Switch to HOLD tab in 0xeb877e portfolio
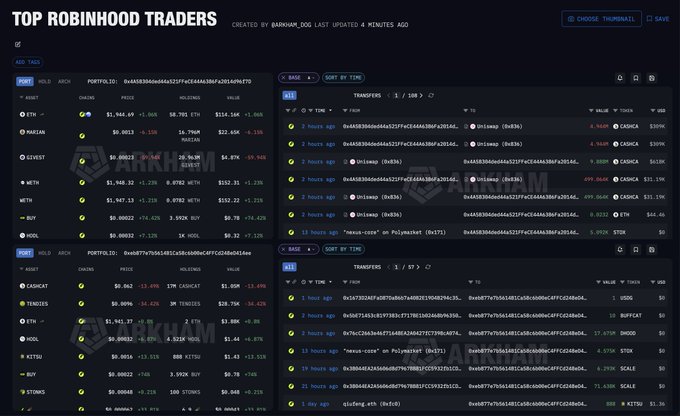680x416 pixels. (44, 252)
